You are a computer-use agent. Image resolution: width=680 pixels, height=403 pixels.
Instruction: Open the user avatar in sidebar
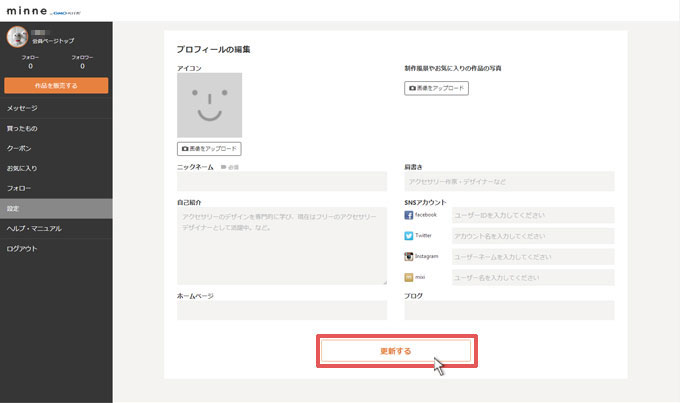coord(17,37)
